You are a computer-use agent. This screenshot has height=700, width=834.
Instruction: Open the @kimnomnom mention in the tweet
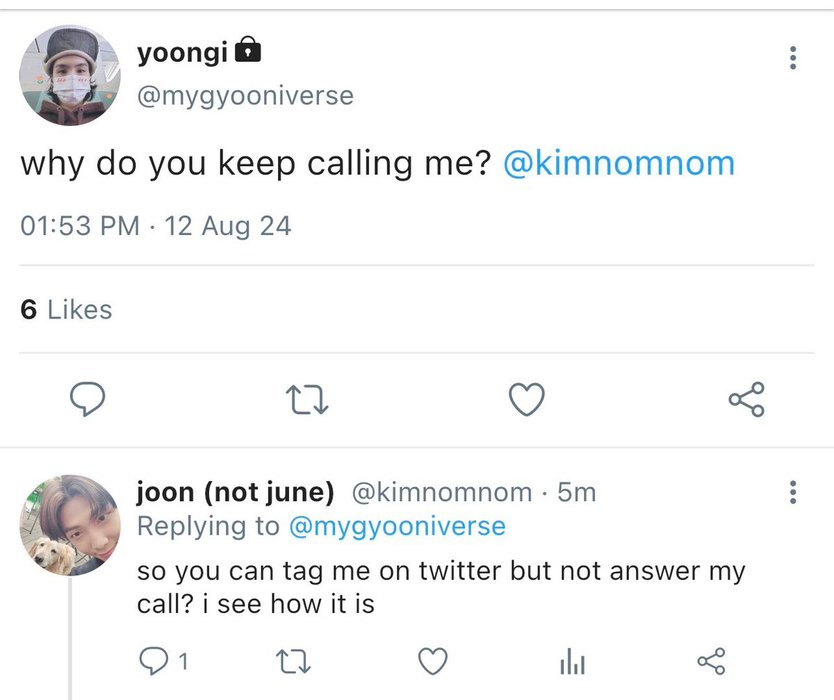[x=619, y=163]
